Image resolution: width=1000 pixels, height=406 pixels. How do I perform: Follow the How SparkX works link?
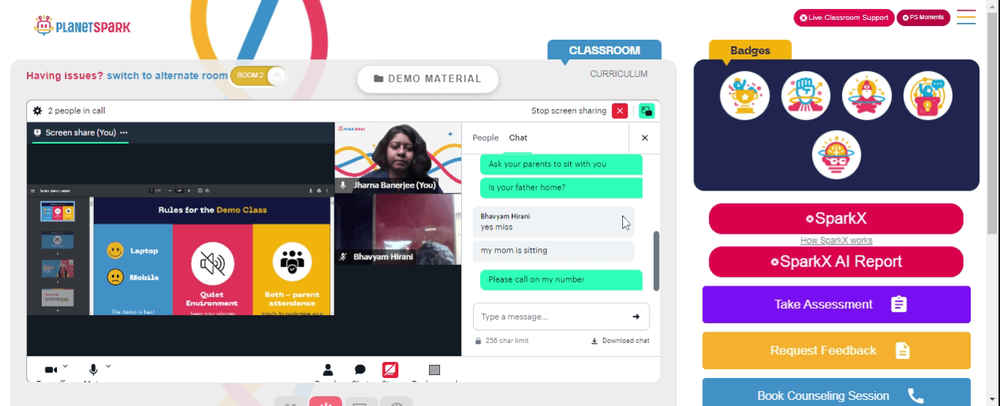pos(836,240)
